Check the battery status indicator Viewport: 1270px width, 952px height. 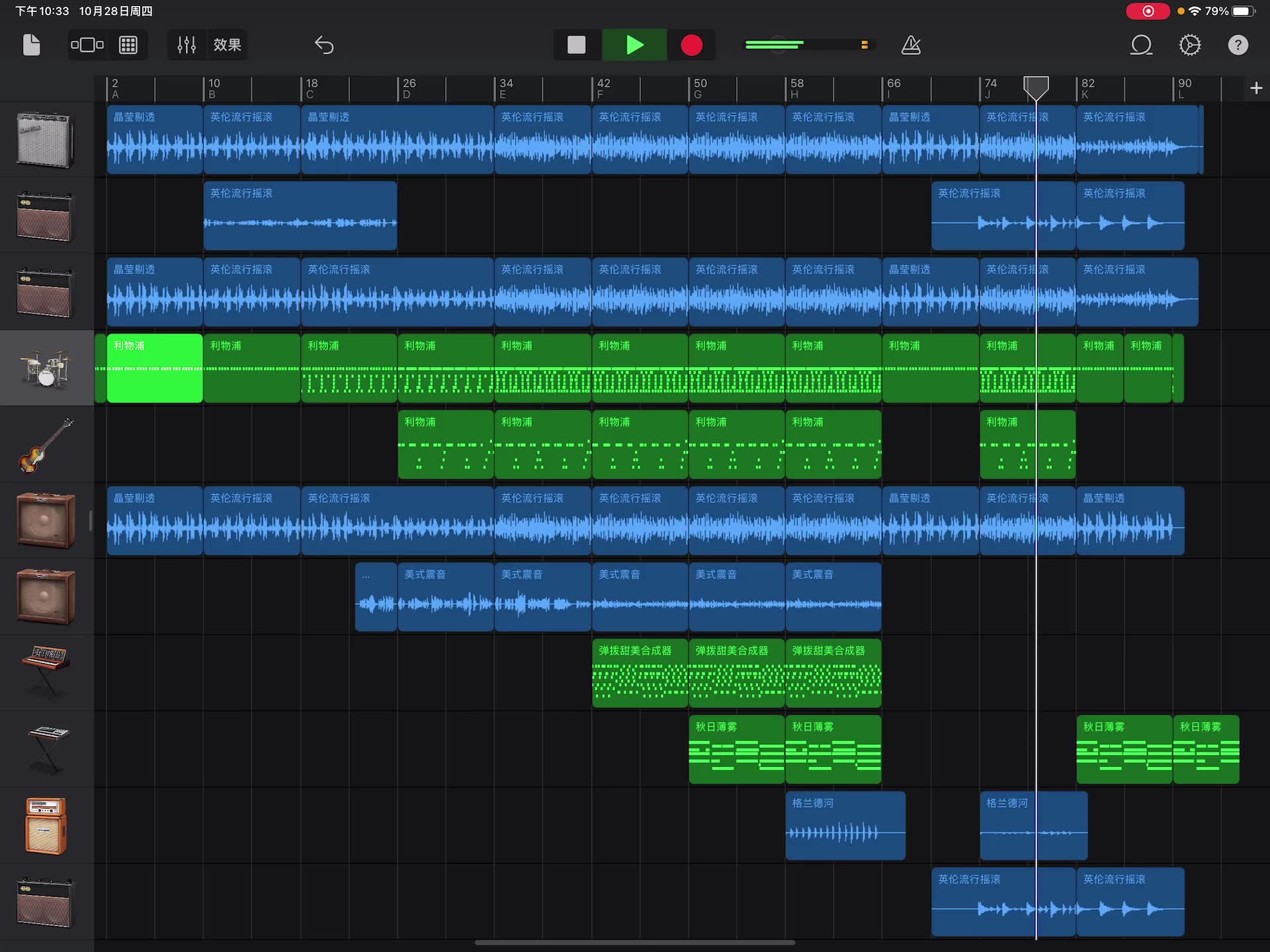click(x=1244, y=11)
